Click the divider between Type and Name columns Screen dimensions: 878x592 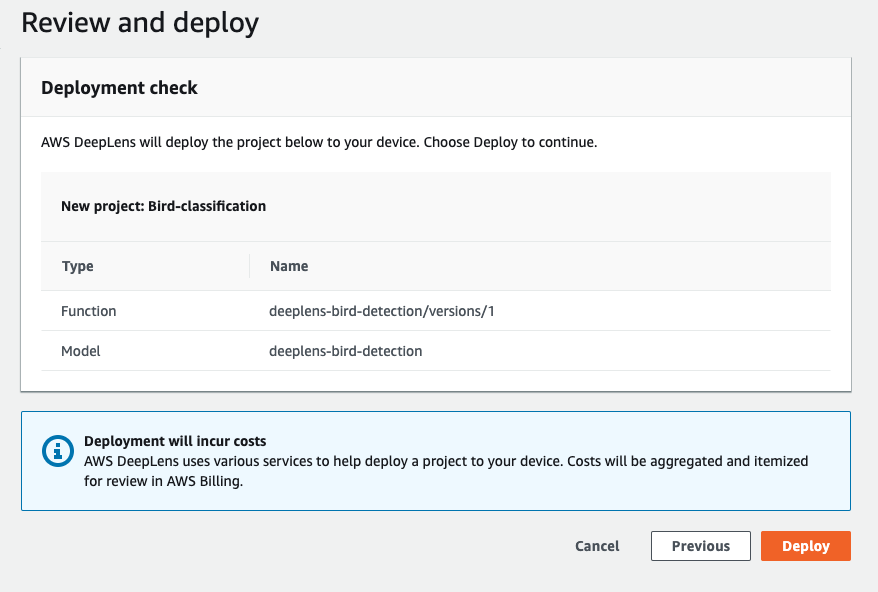(249, 266)
